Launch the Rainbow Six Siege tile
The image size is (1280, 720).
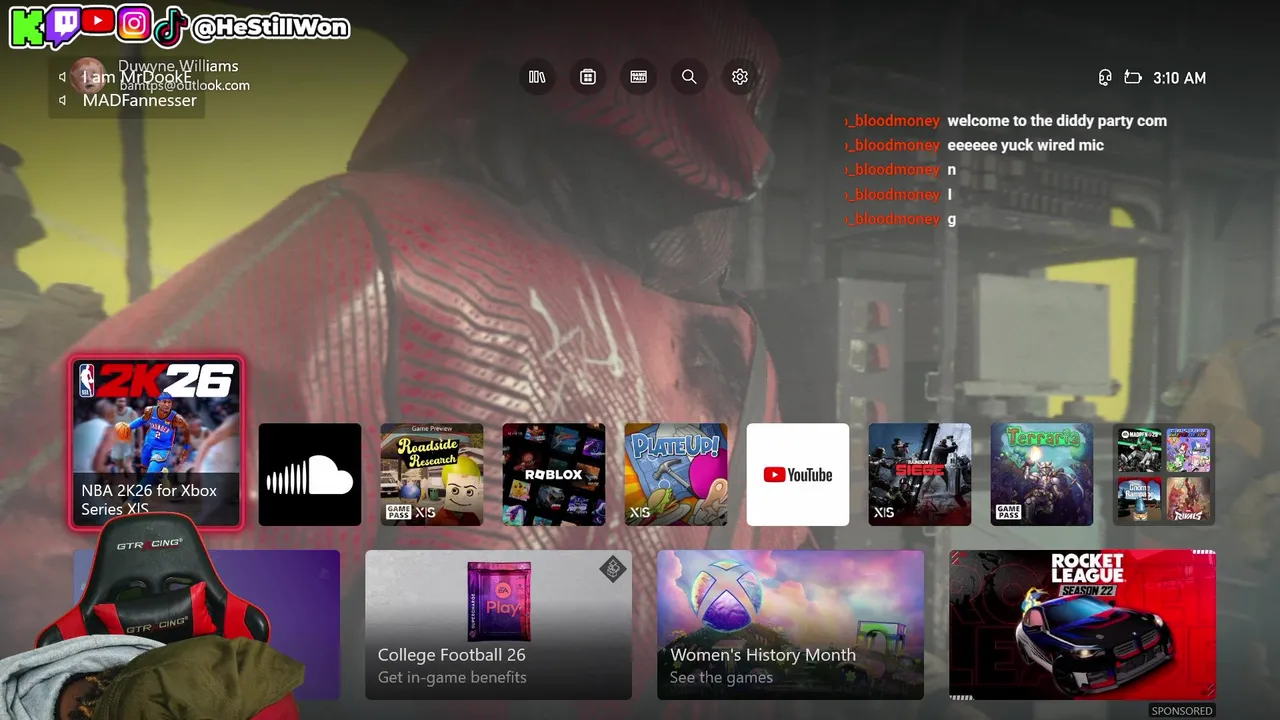click(x=920, y=474)
